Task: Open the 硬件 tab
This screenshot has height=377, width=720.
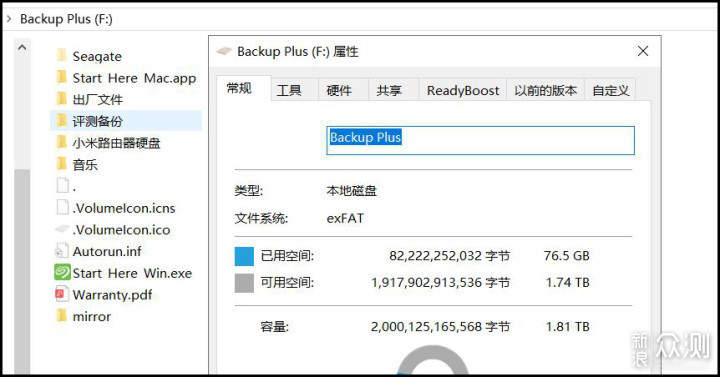Action: (343, 90)
